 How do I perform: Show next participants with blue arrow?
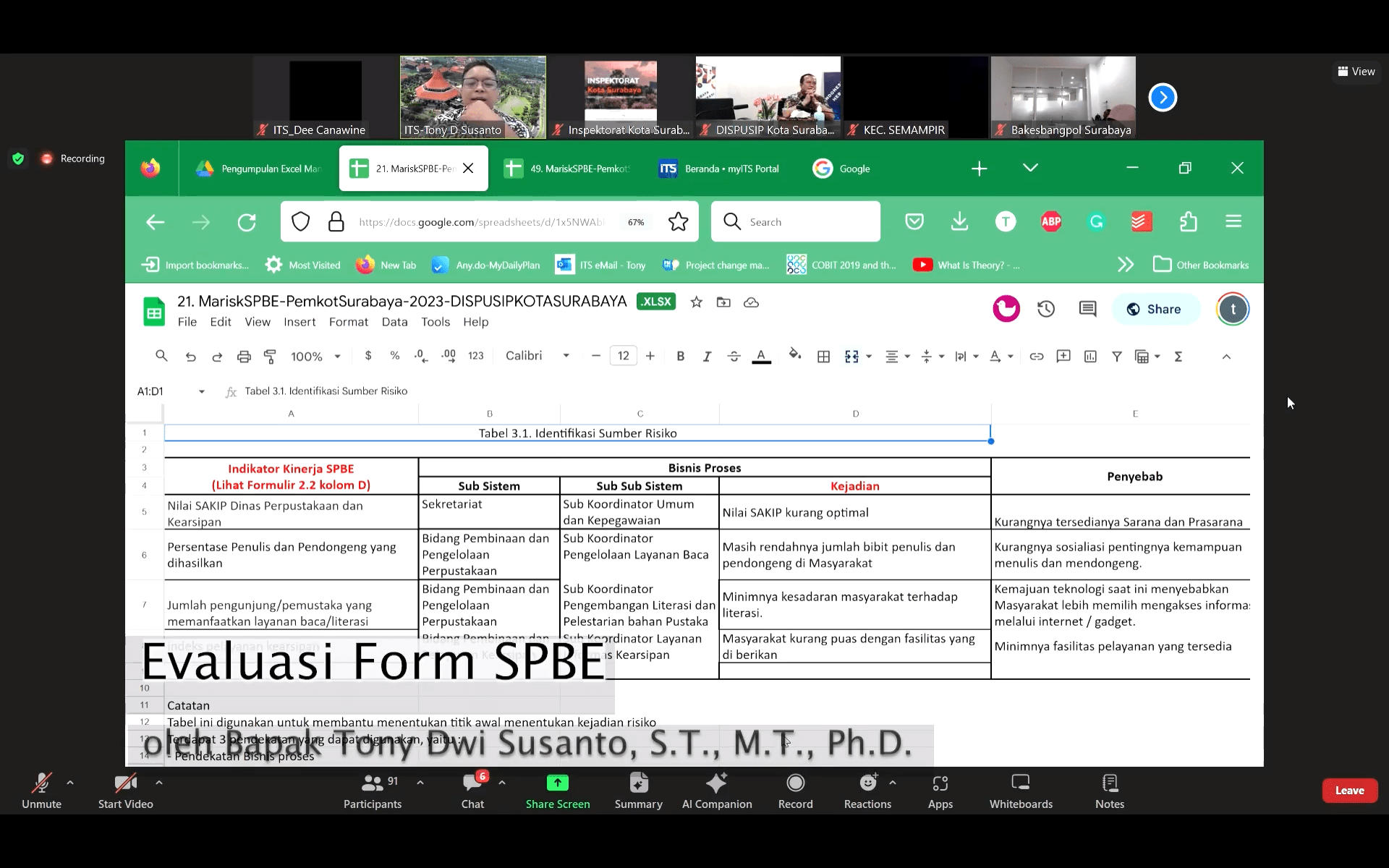coord(1163,98)
